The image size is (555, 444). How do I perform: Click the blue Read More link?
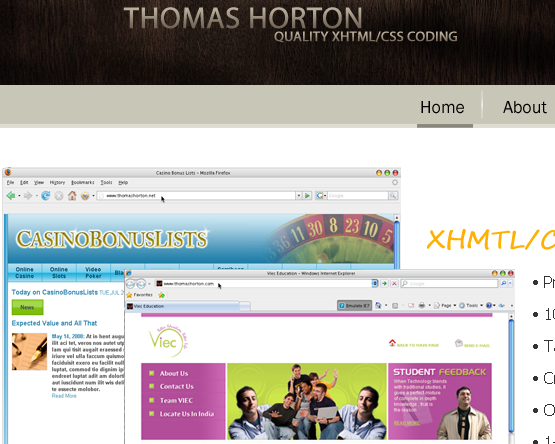point(64,396)
